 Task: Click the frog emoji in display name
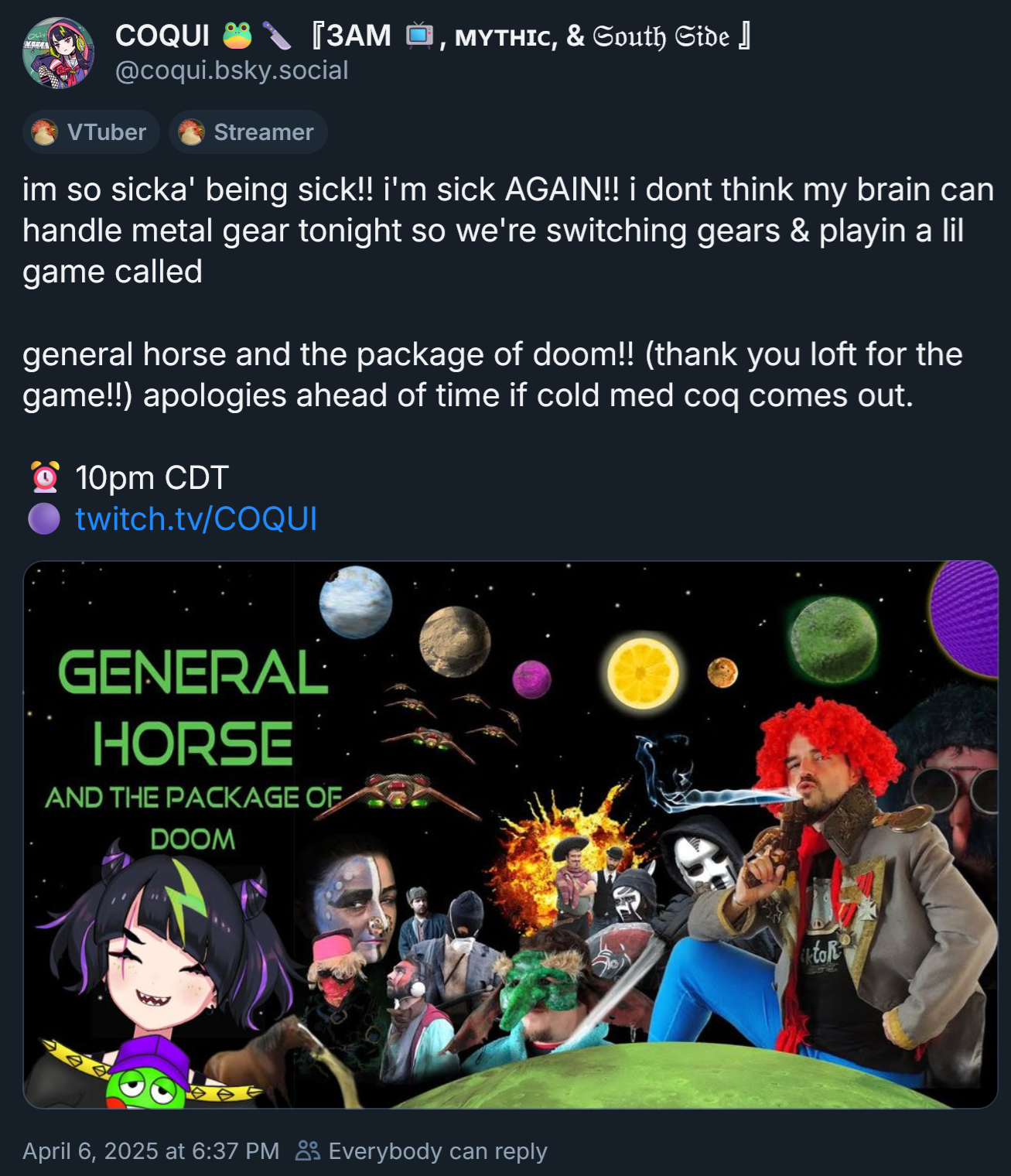[x=237, y=36]
